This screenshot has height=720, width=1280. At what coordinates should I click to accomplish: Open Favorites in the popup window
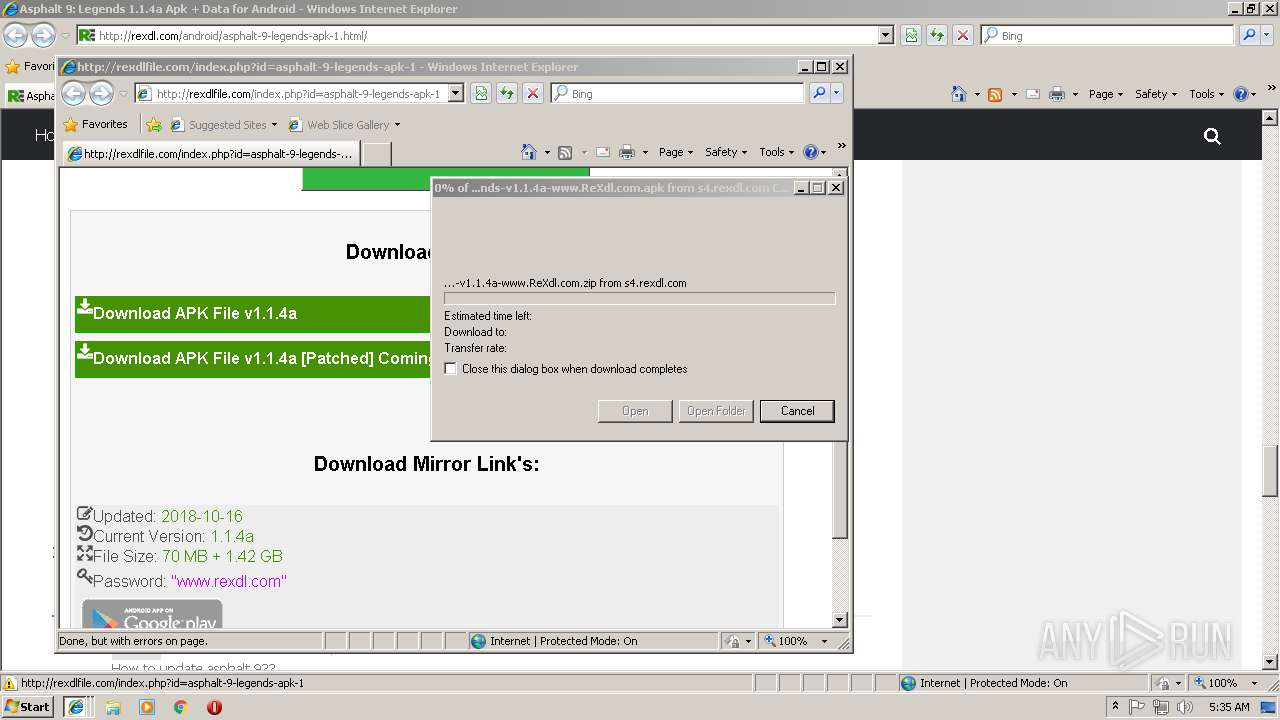pos(95,124)
